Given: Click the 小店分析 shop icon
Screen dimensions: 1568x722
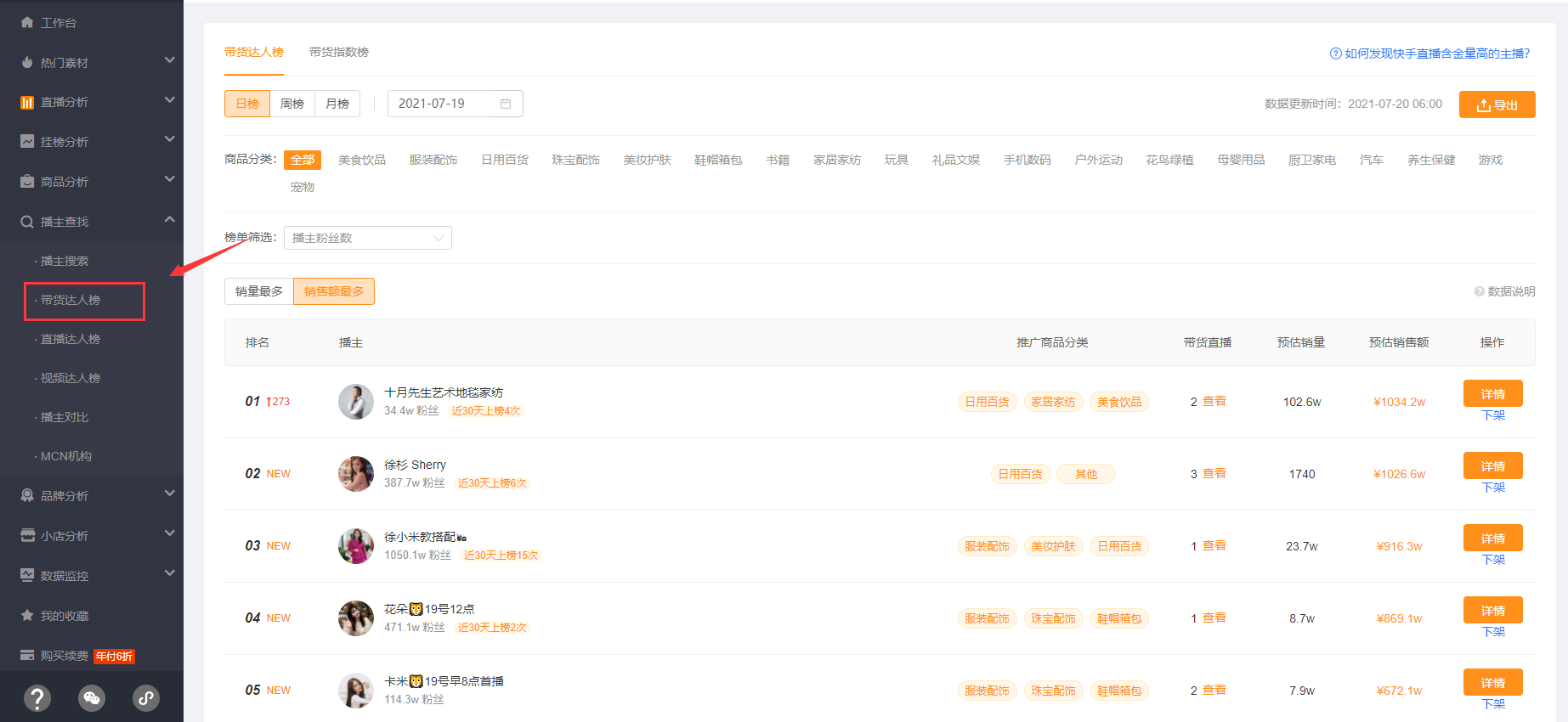Looking at the screenshot, I should (x=27, y=535).
